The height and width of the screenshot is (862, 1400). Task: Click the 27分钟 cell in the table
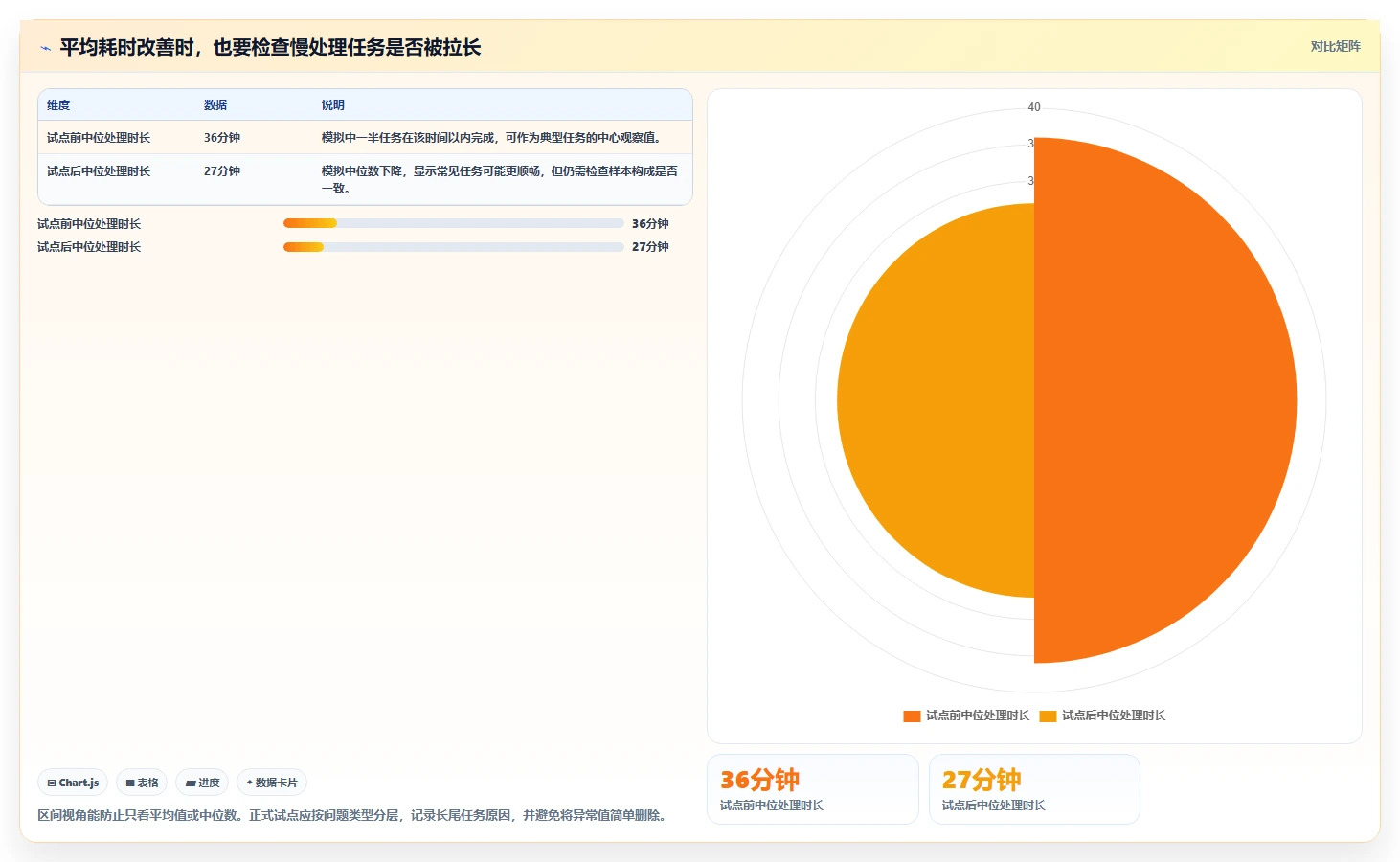coord(222,171)
